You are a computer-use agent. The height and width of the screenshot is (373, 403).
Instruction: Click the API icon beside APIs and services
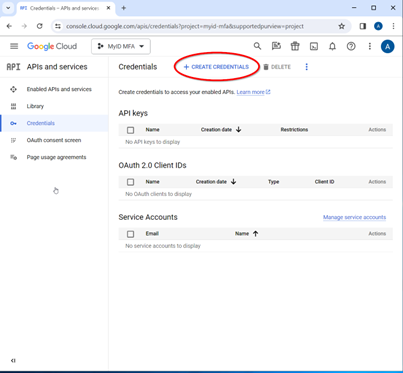pos(13,67)
